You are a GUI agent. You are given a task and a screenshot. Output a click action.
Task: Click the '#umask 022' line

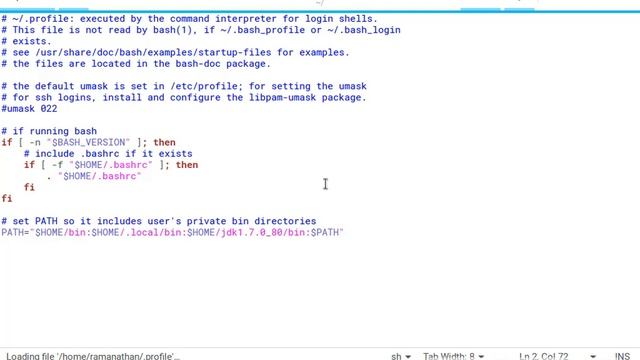(29, 109)
